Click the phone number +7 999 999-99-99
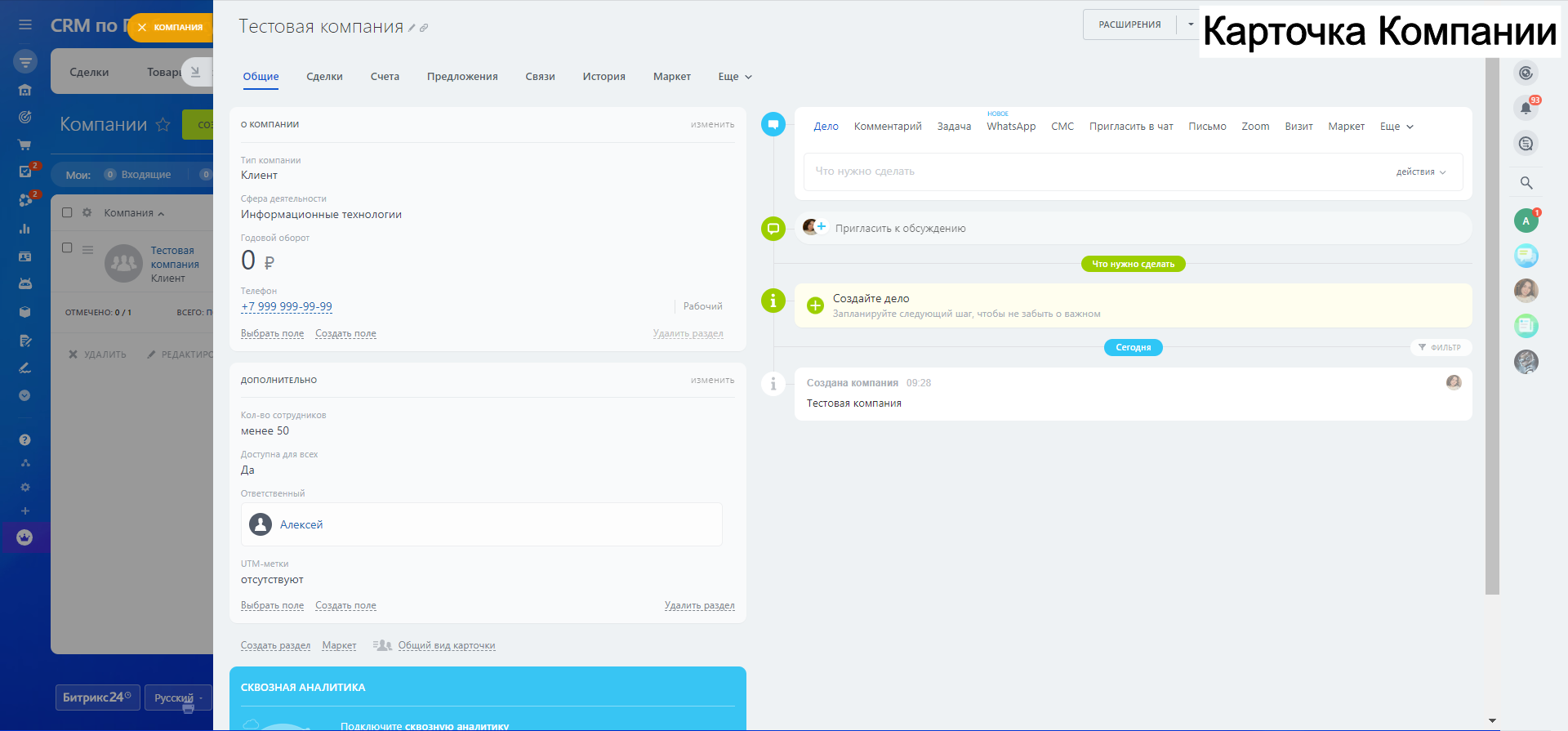 tap(287, 306)
